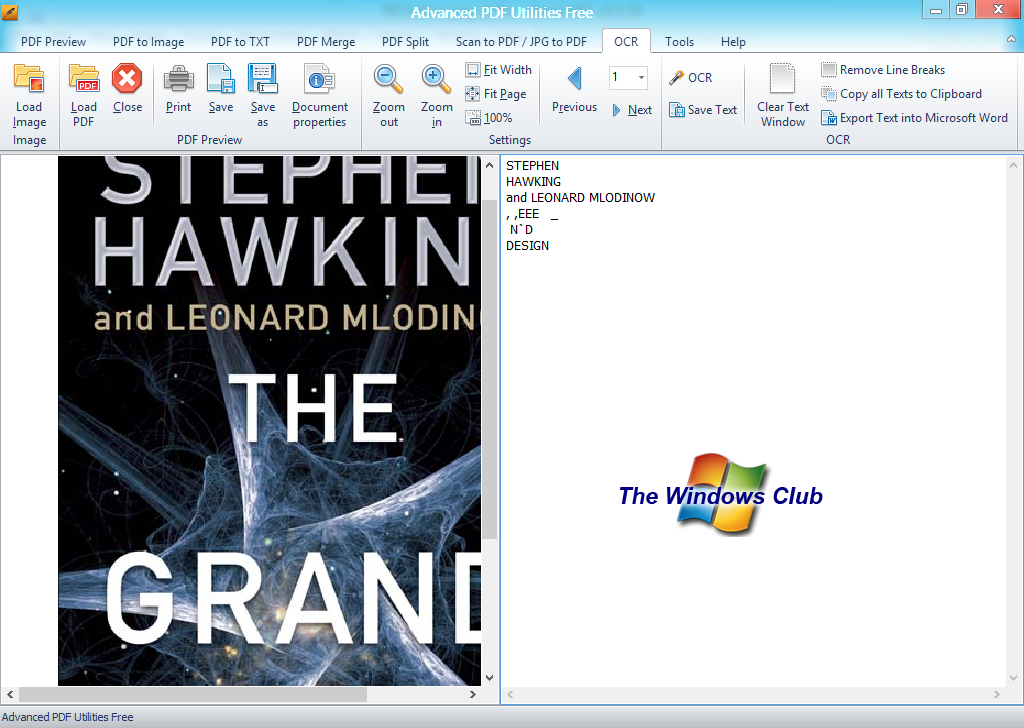
Task: Click the Load Image icon
Action: (29, 95)
